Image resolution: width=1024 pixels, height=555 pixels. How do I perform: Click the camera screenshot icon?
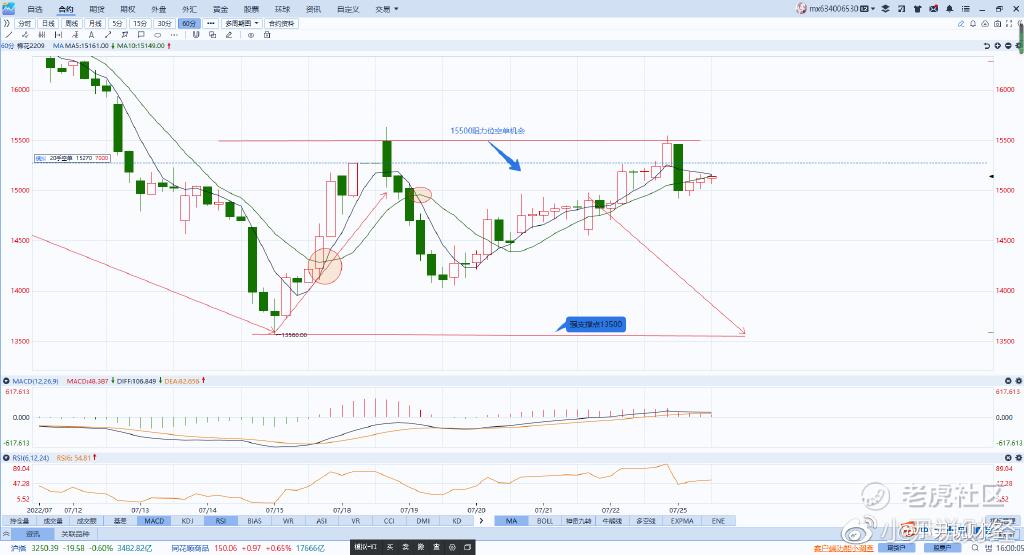pos(997,24)
